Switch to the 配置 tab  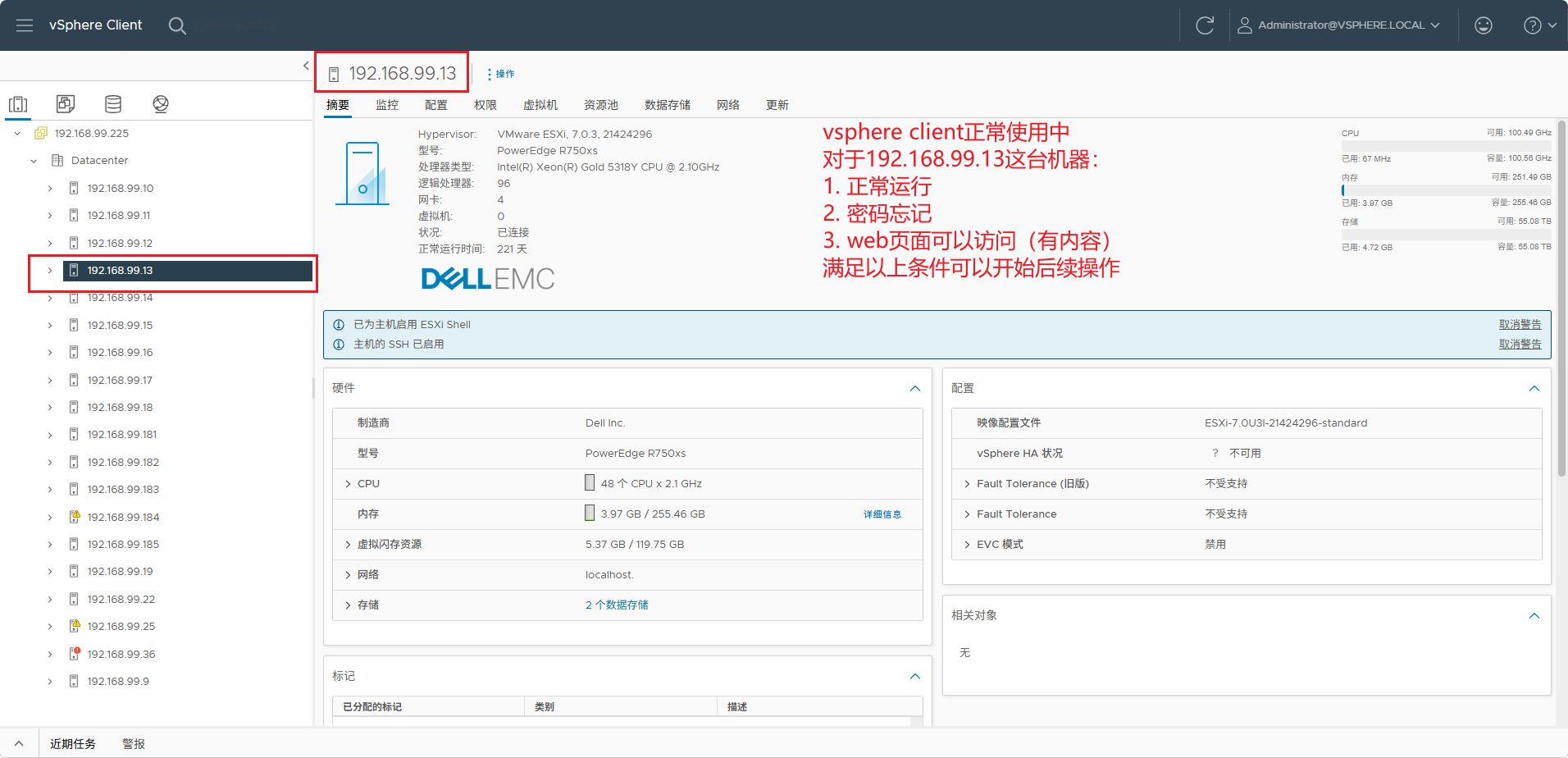click(436, 105)
